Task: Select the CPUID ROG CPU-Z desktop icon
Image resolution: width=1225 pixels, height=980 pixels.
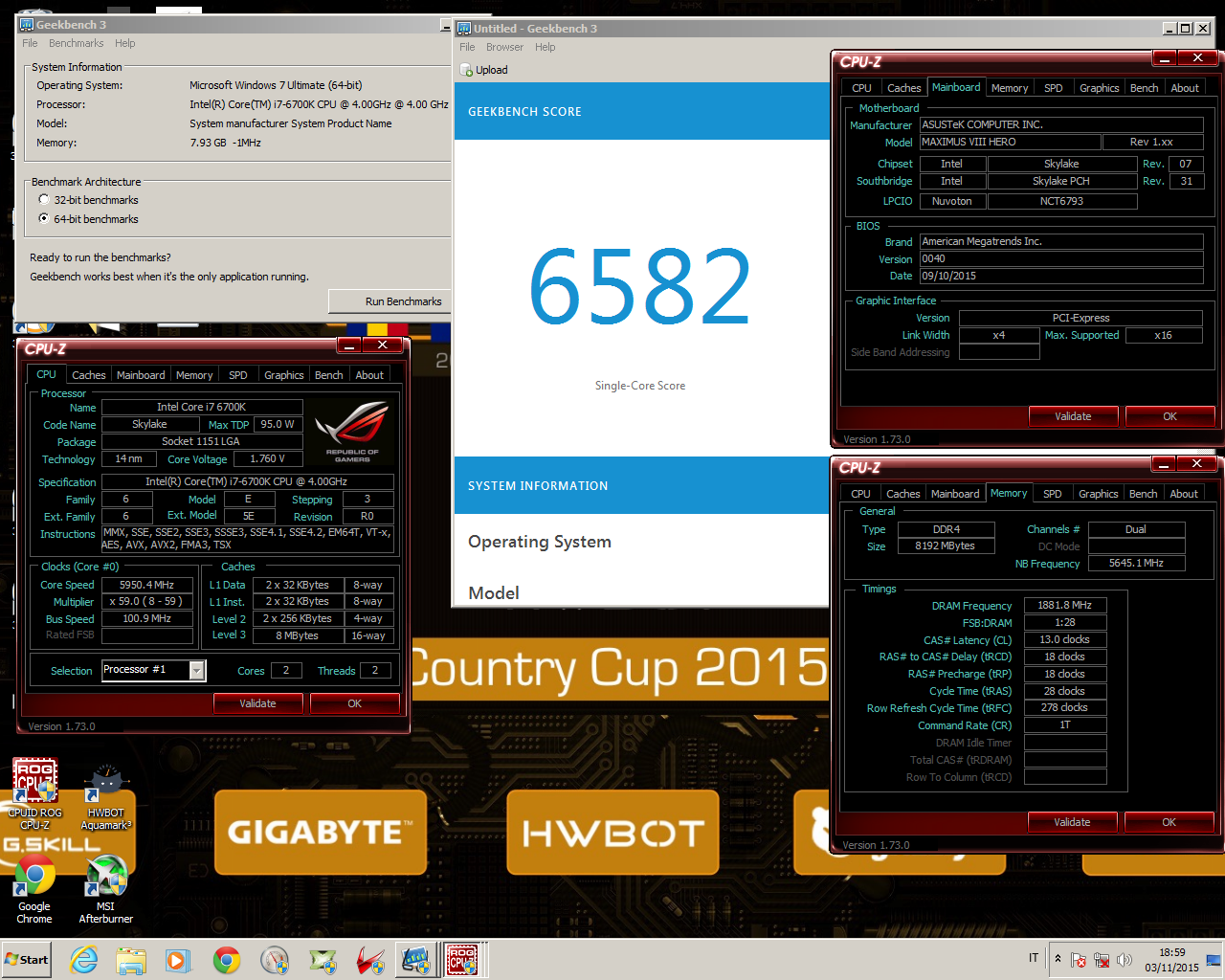Action: coord(35,793)
